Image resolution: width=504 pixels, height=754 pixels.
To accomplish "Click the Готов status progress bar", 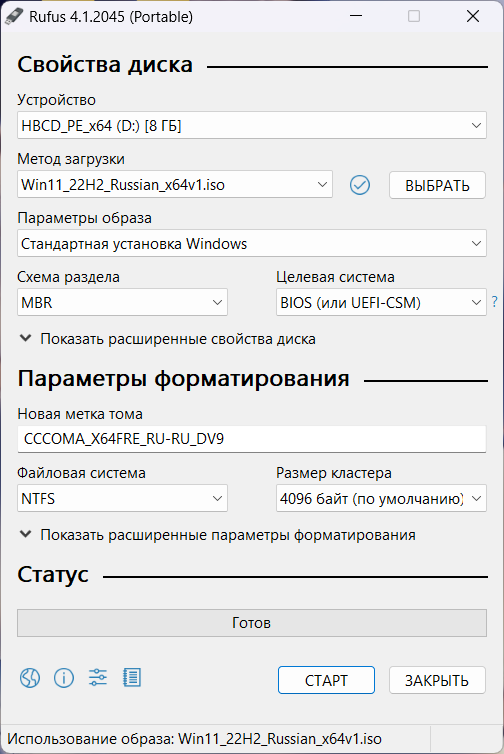I will [252, 623].
